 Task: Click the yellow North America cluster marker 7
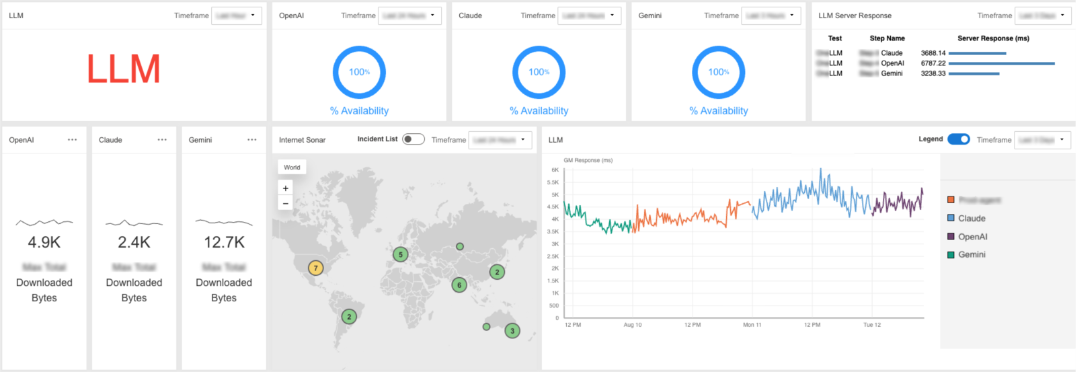tap(315, 267)
